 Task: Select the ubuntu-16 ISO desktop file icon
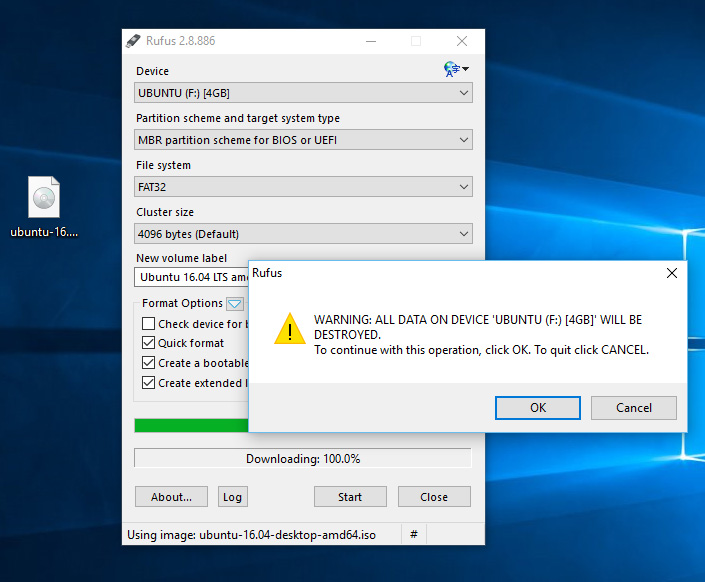[44, 197]
